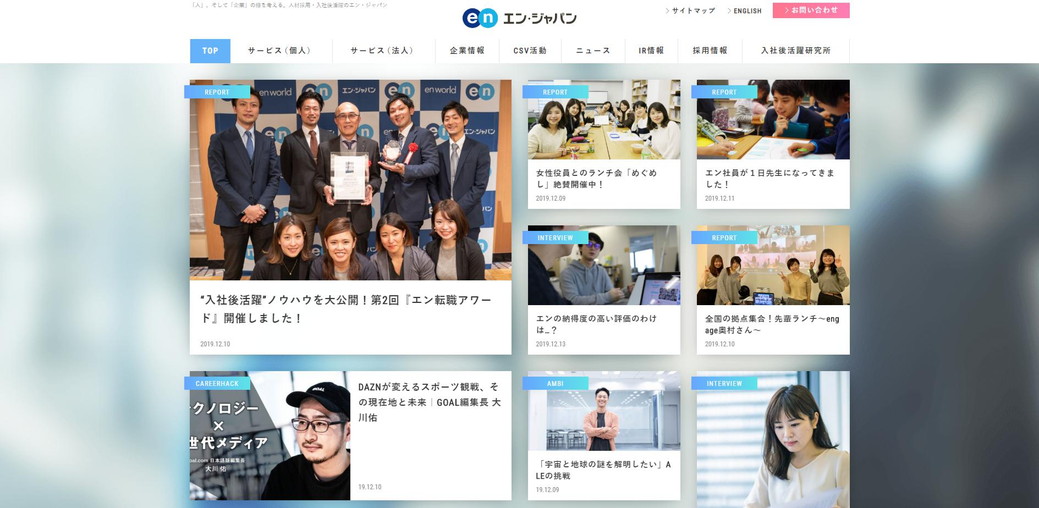Image resolution: width=1039 pixels, height=508 pixels.
Task: Click REPORT tag on 先輩ランチ card
Action: click(724, 237)
